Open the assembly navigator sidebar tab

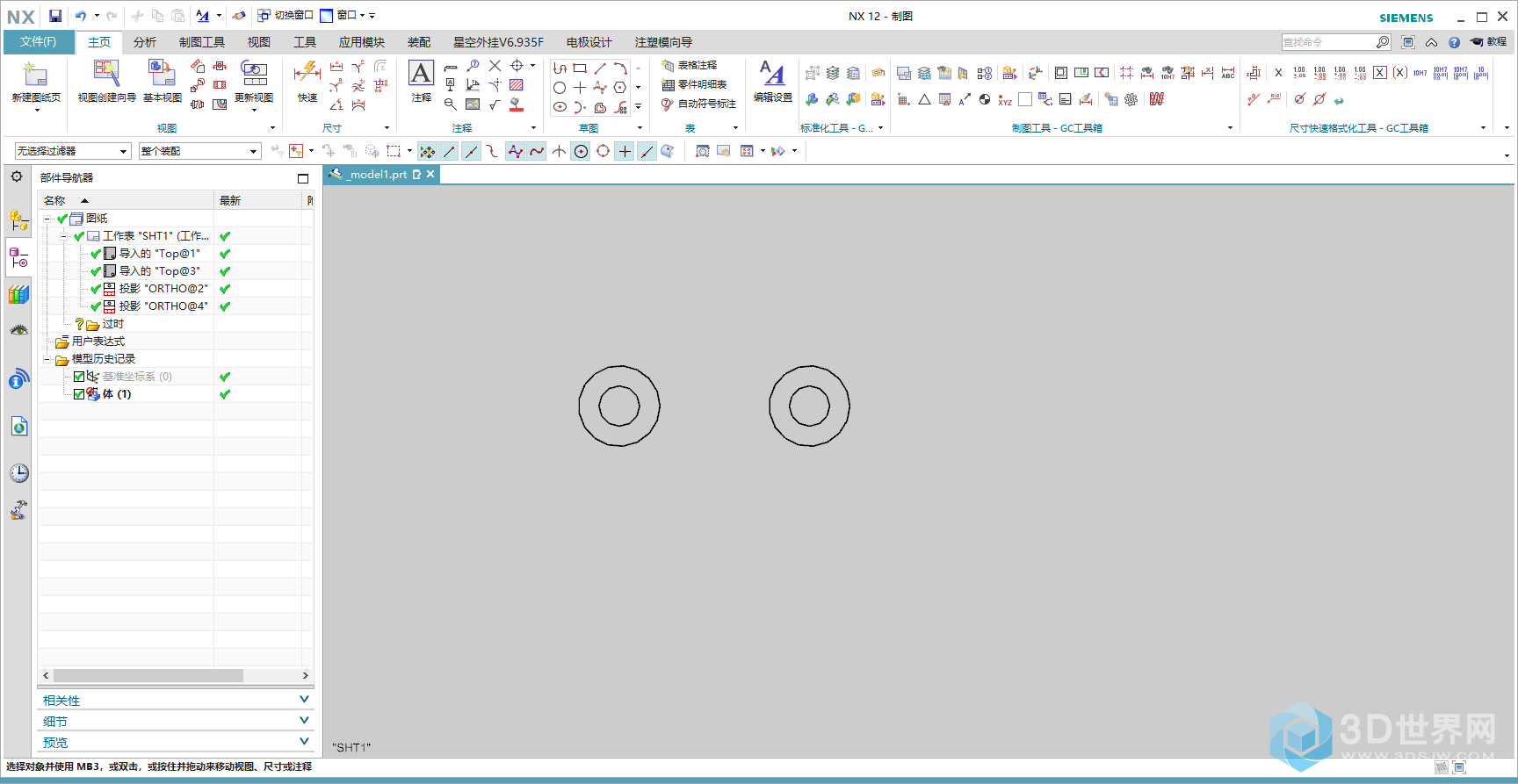coord(18,220)
